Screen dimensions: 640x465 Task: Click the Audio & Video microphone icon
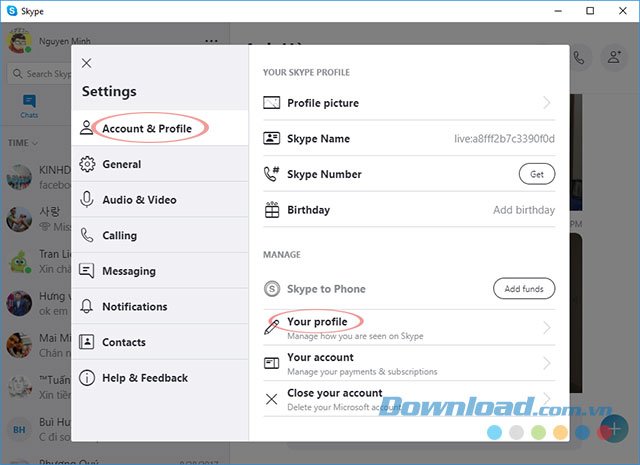[x=87, y=200]
